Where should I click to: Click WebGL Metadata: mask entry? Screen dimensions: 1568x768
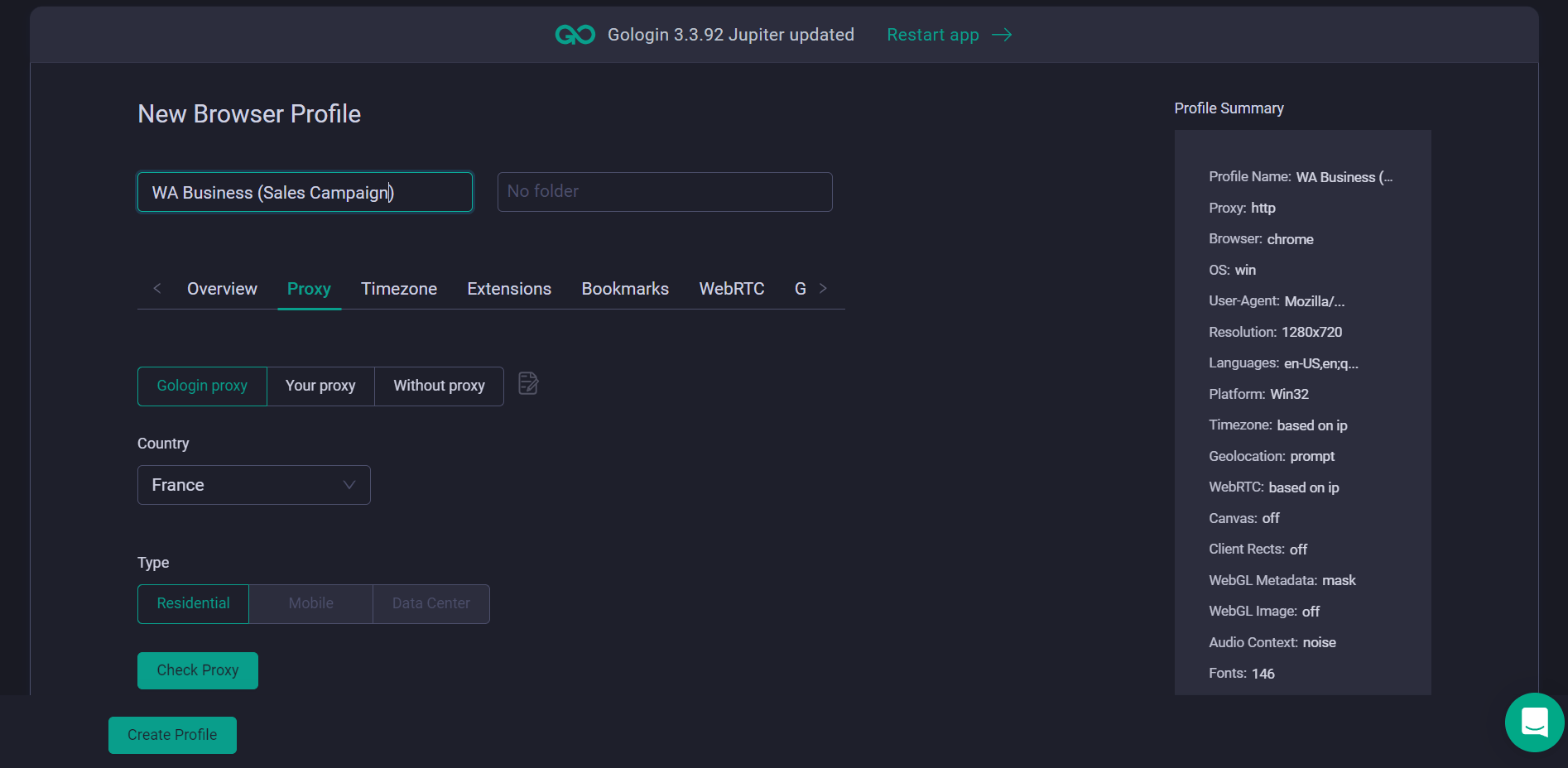coord(1282,580)
